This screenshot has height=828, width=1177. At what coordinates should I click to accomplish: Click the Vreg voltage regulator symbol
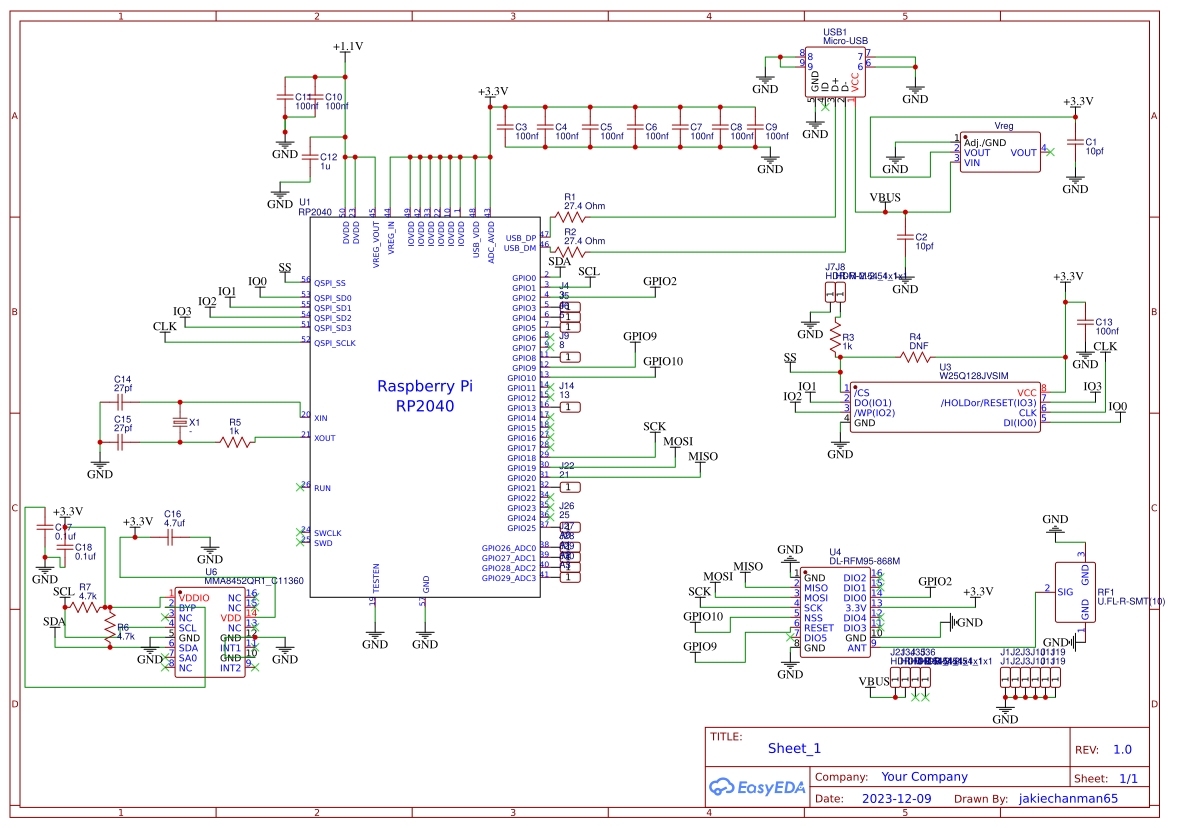[x=999, y=150]
